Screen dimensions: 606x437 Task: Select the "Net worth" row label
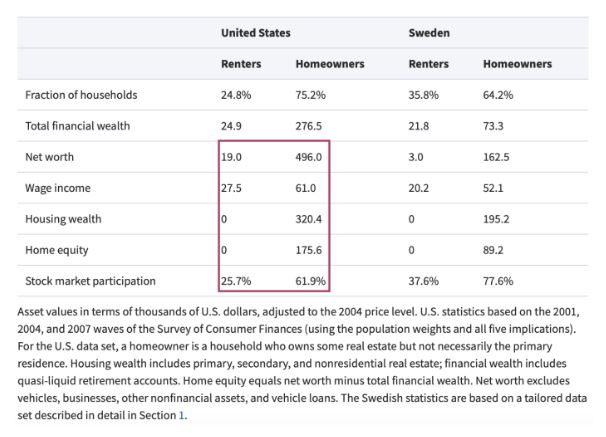[x=50, y=157]
